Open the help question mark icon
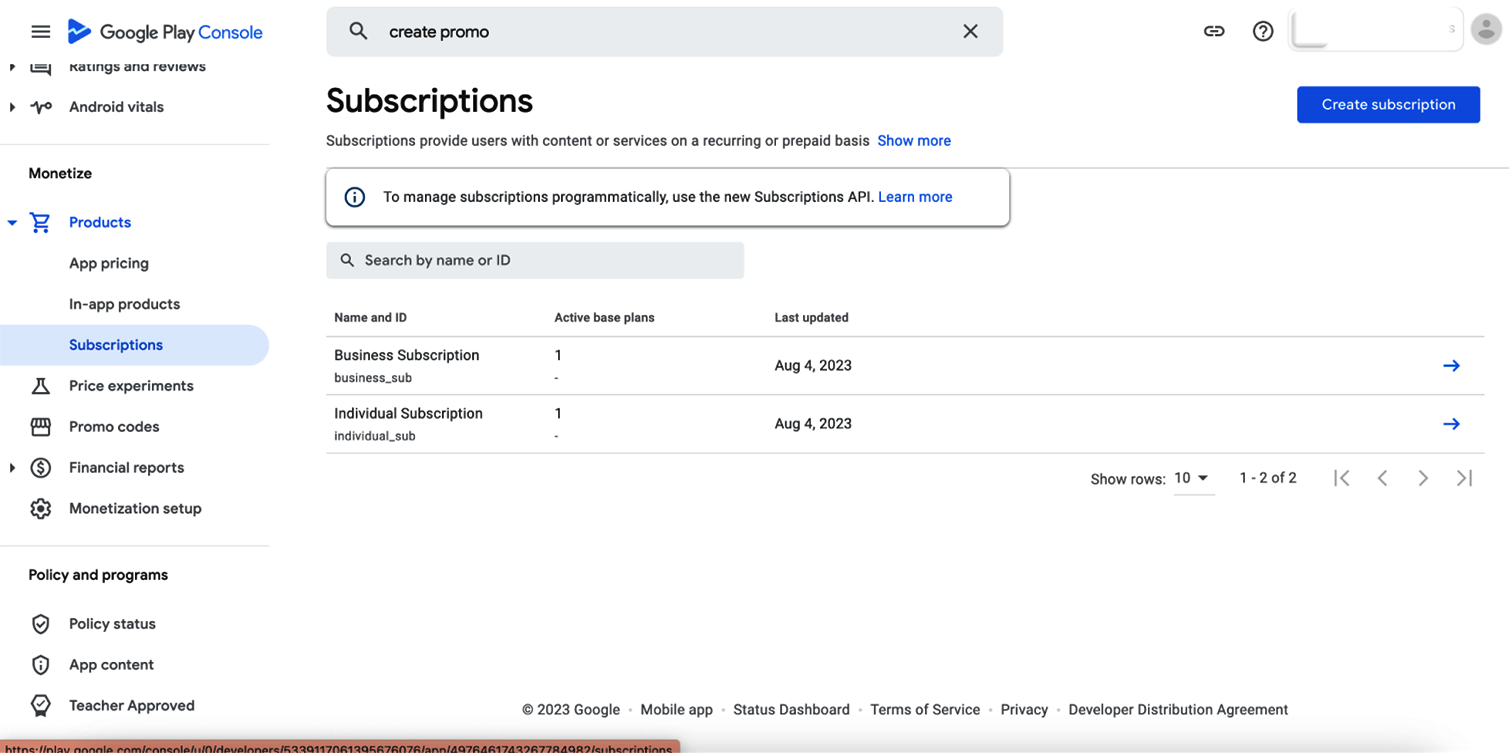 [x=1263, y=32]
